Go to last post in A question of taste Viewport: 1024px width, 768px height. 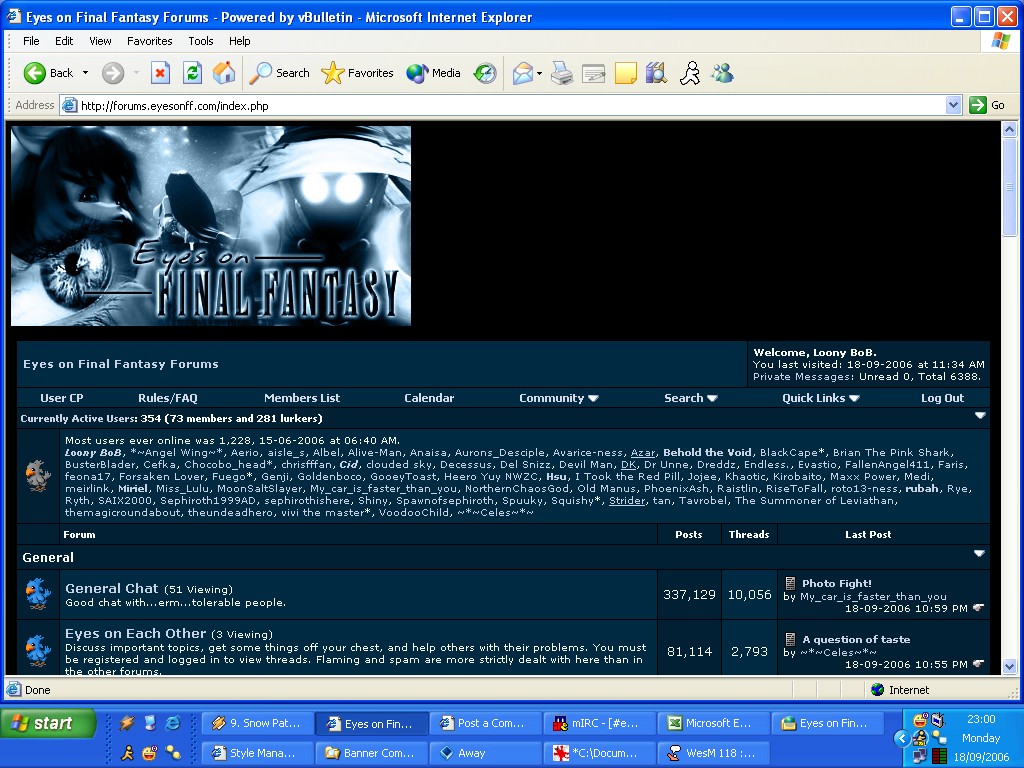(x=978, y=664)
